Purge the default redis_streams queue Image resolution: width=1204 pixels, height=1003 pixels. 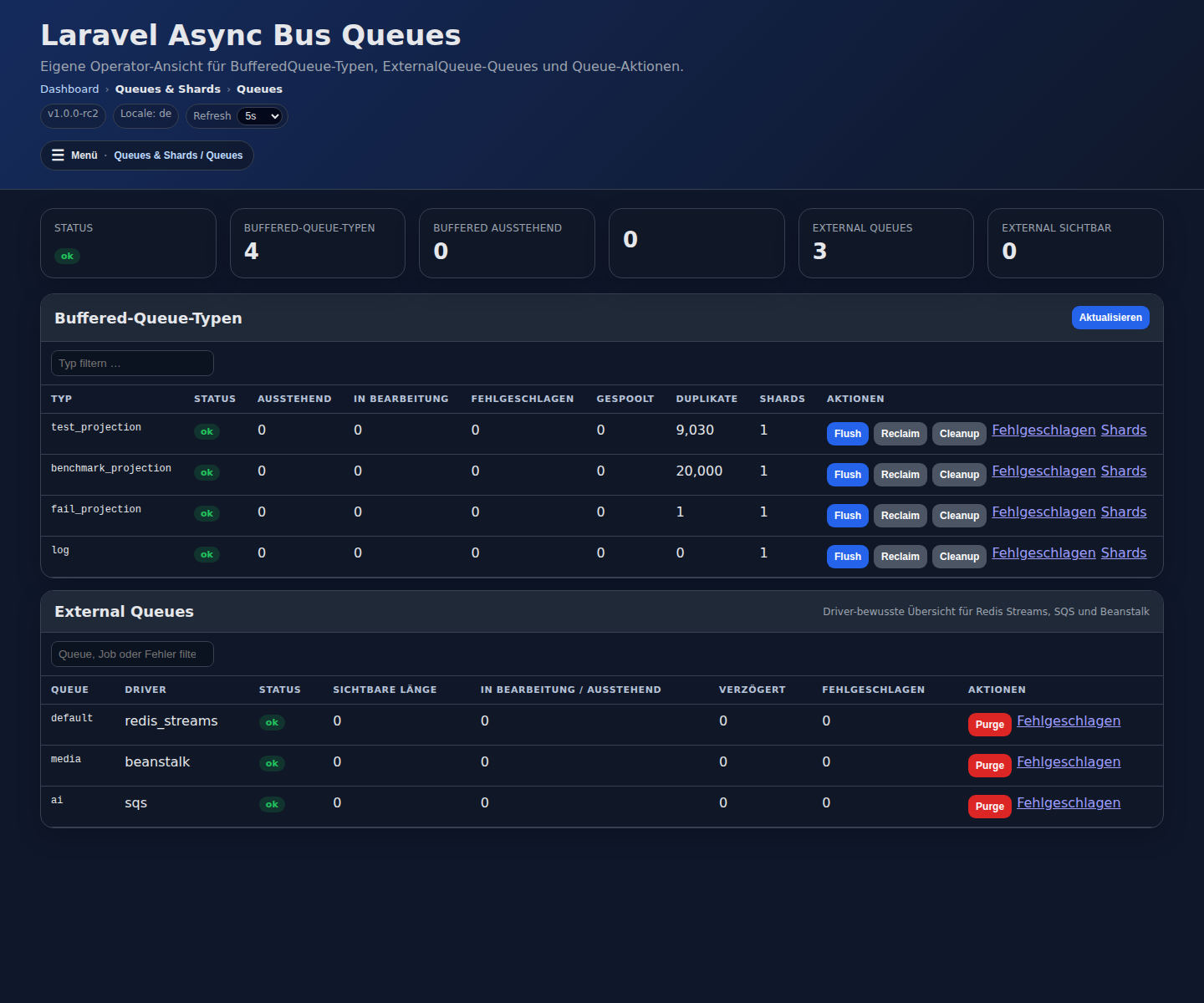coord(990,725)
